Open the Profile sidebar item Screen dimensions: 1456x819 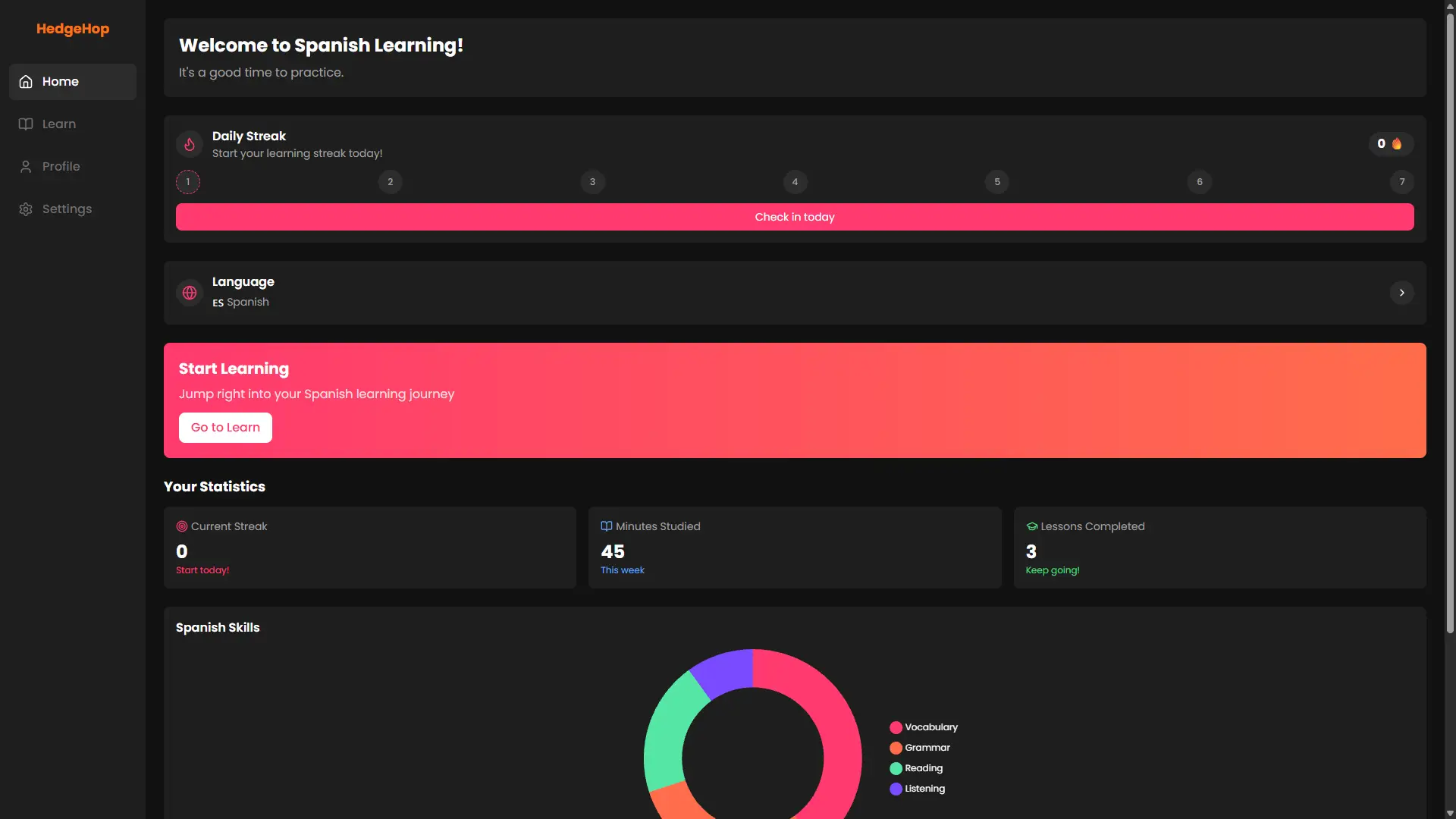click(73, 167)
